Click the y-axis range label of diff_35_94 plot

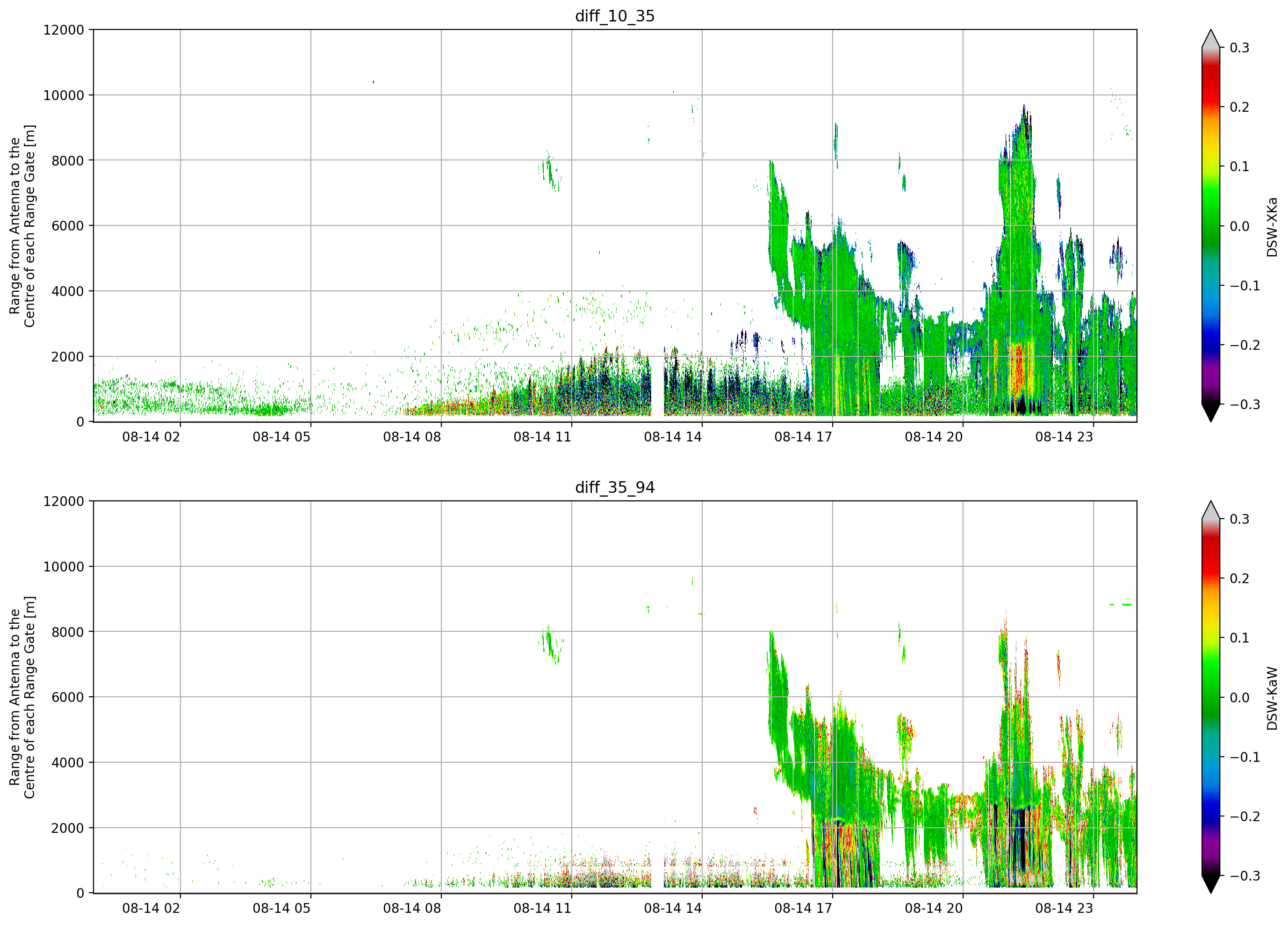(x=22, y=697)
